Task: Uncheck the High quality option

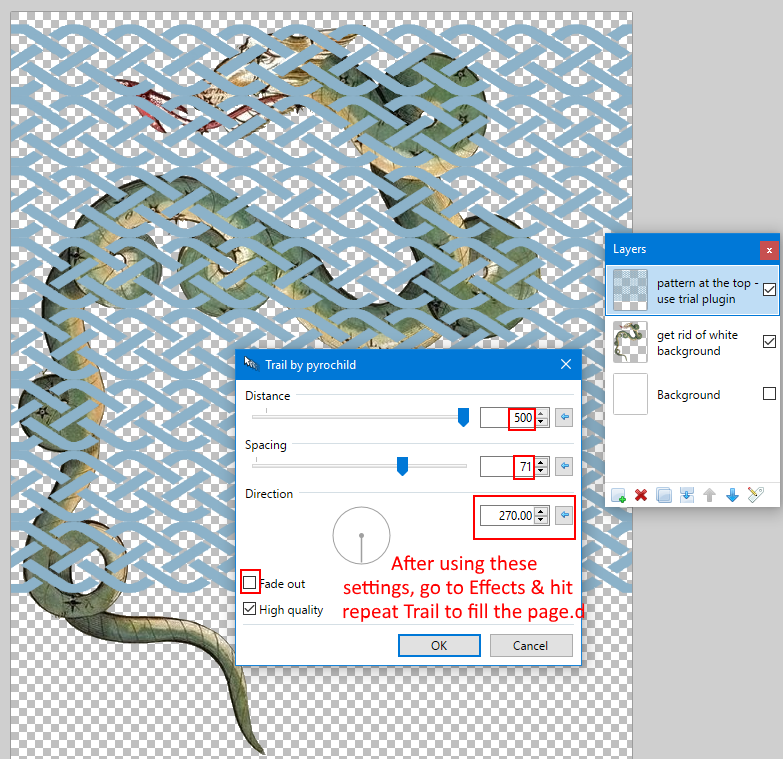Action: coord(249,609)
